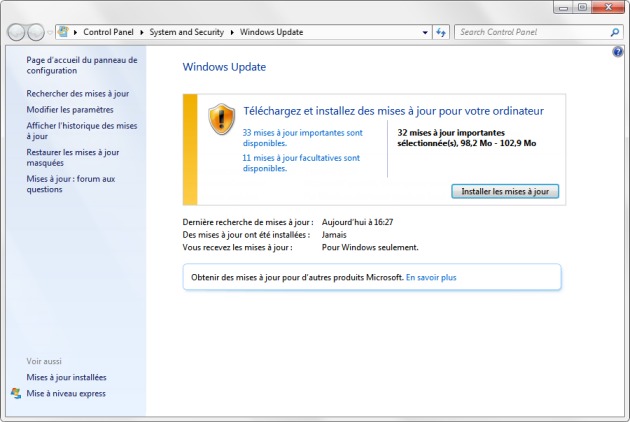Click the 32 mises à jour importantes sélectionnée(s) text

466,138
